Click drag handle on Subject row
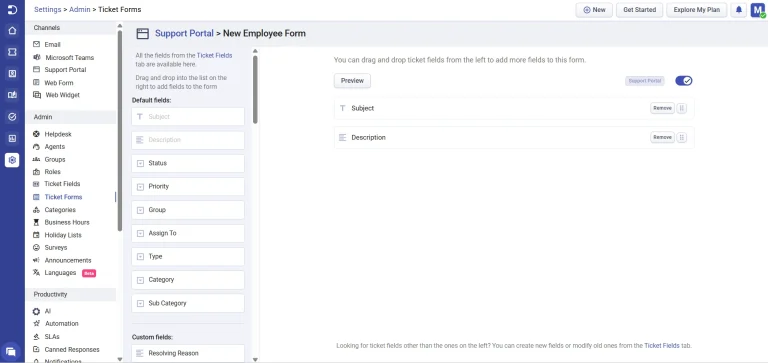Image resolution: width=768 pixels, height=363 pixels. [x=681, y=108]
